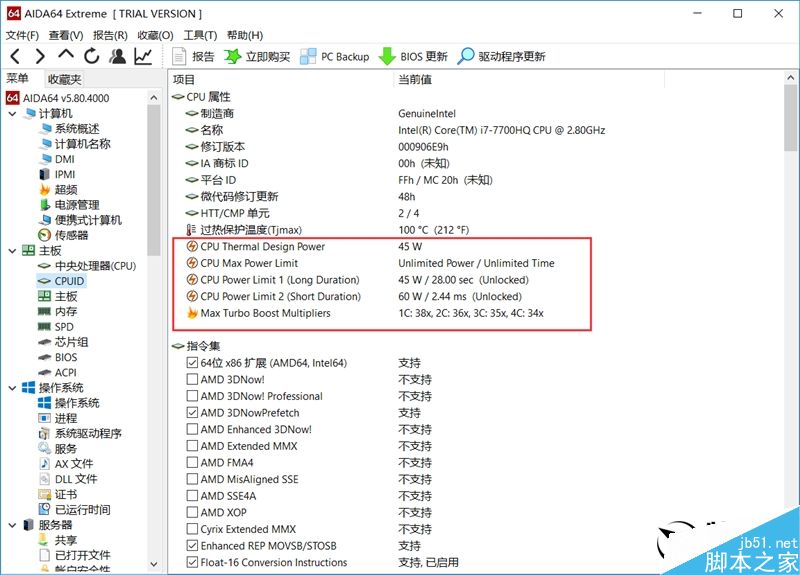Screen dimensions: 800x575
Task: Open the 工具(T) menu
Action: (200, 35)
